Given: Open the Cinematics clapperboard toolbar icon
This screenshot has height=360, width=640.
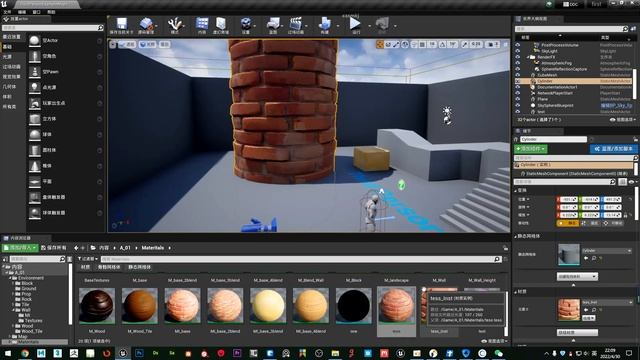Looking at the screenshot, I should tap(296, 25).
